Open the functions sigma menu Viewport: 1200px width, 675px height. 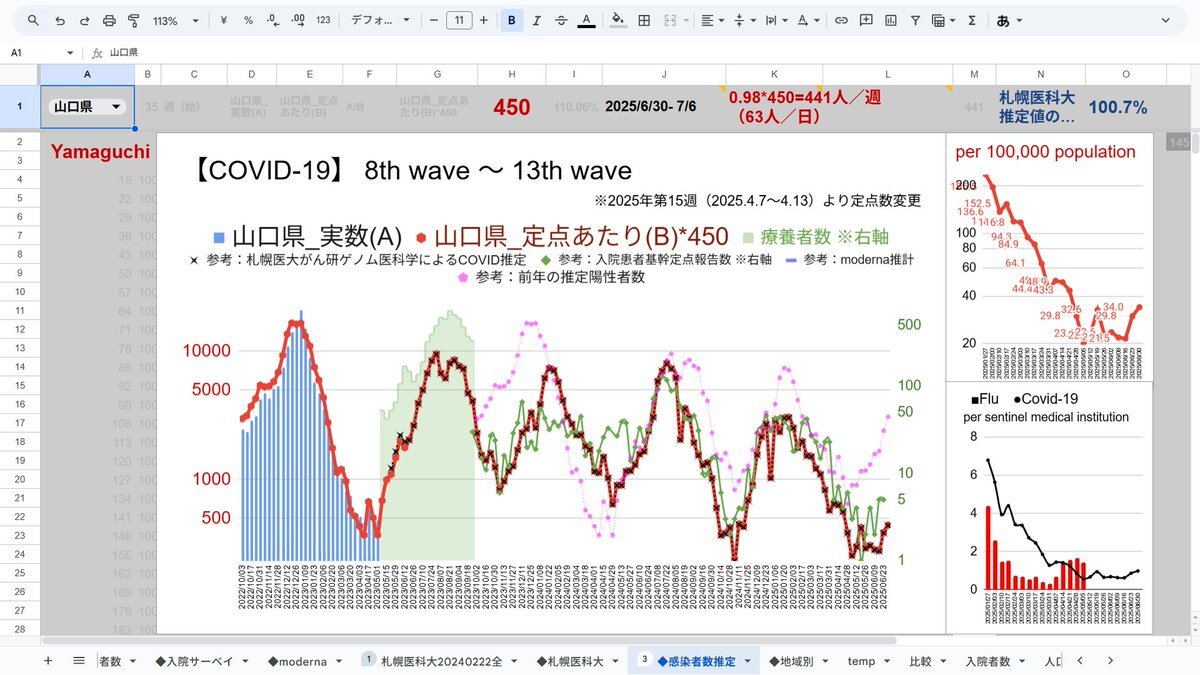tap(972, 20)
